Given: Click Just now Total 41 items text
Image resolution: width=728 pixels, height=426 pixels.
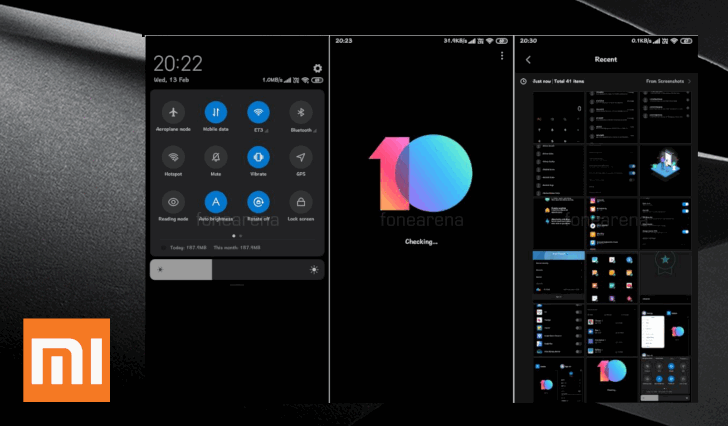Looking at the screenshot, I should click(x=558, y=81).
